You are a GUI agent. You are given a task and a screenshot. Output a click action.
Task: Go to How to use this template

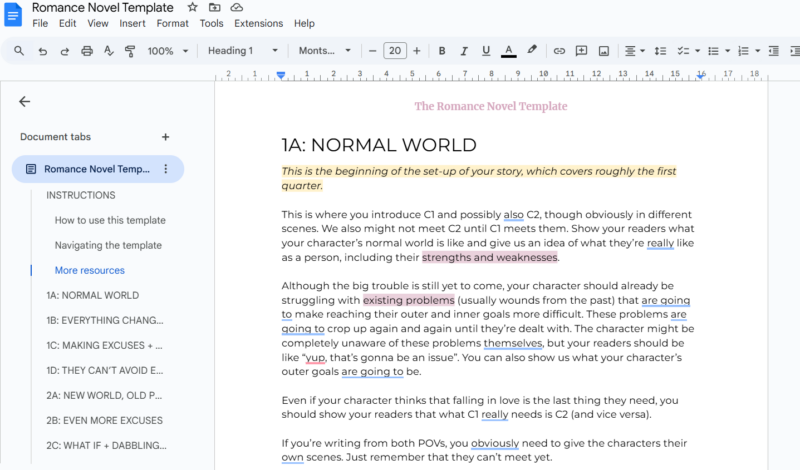110,220
